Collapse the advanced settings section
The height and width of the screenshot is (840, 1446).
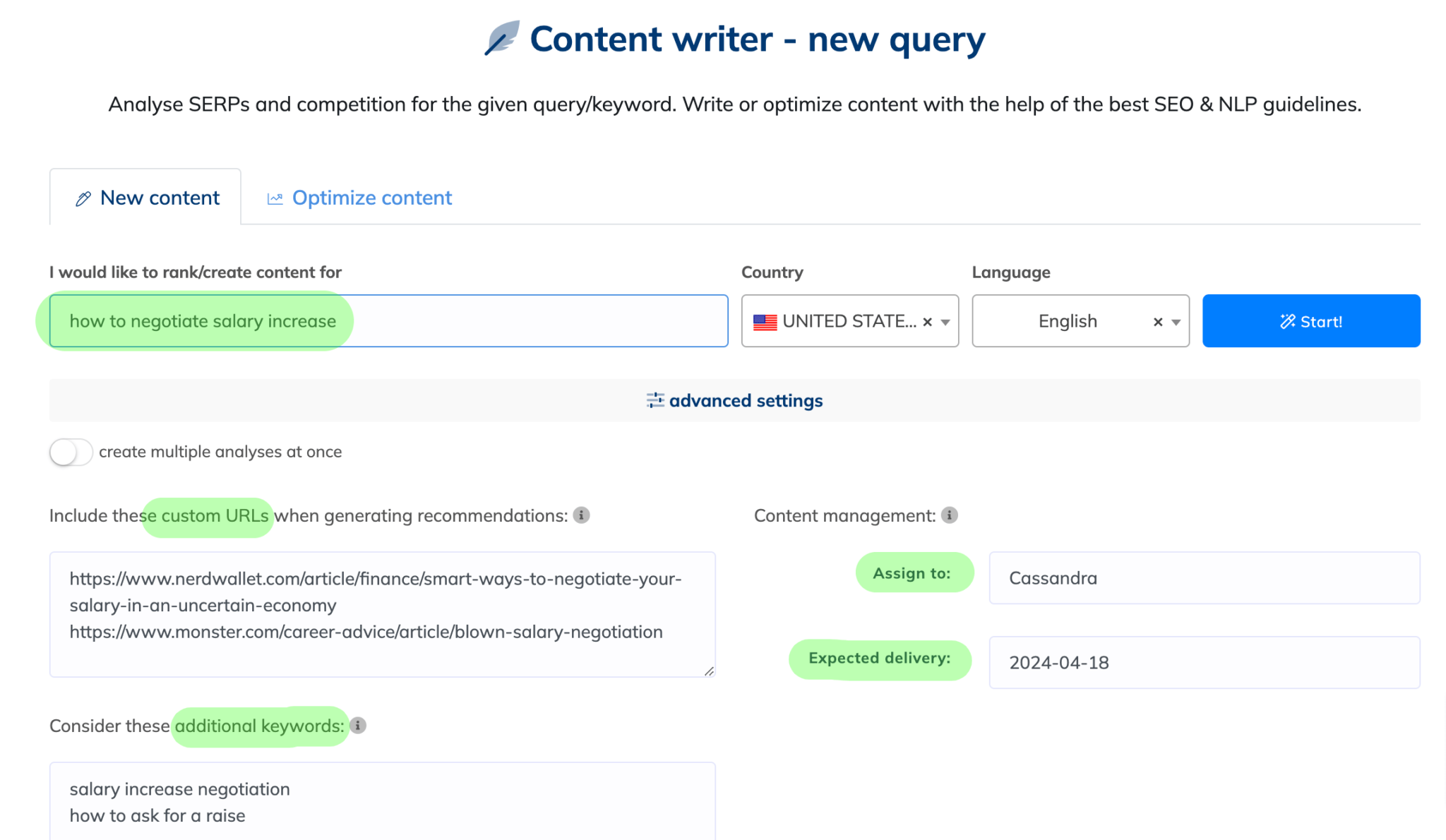click(x=746, y=400)
